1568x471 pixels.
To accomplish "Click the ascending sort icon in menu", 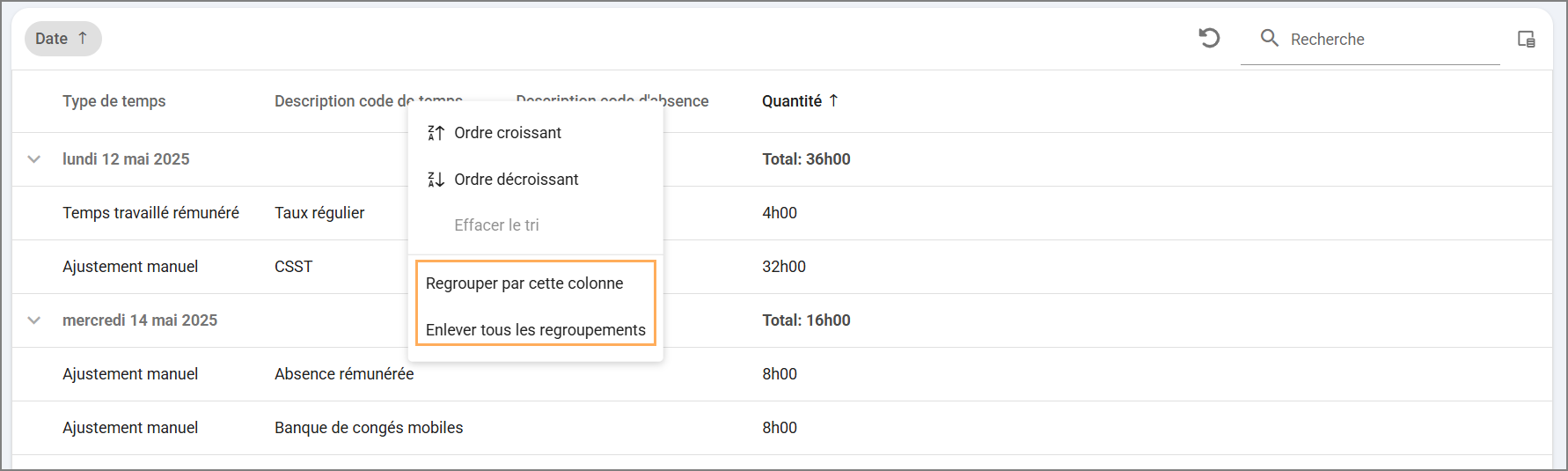I will tap(436, 133).
